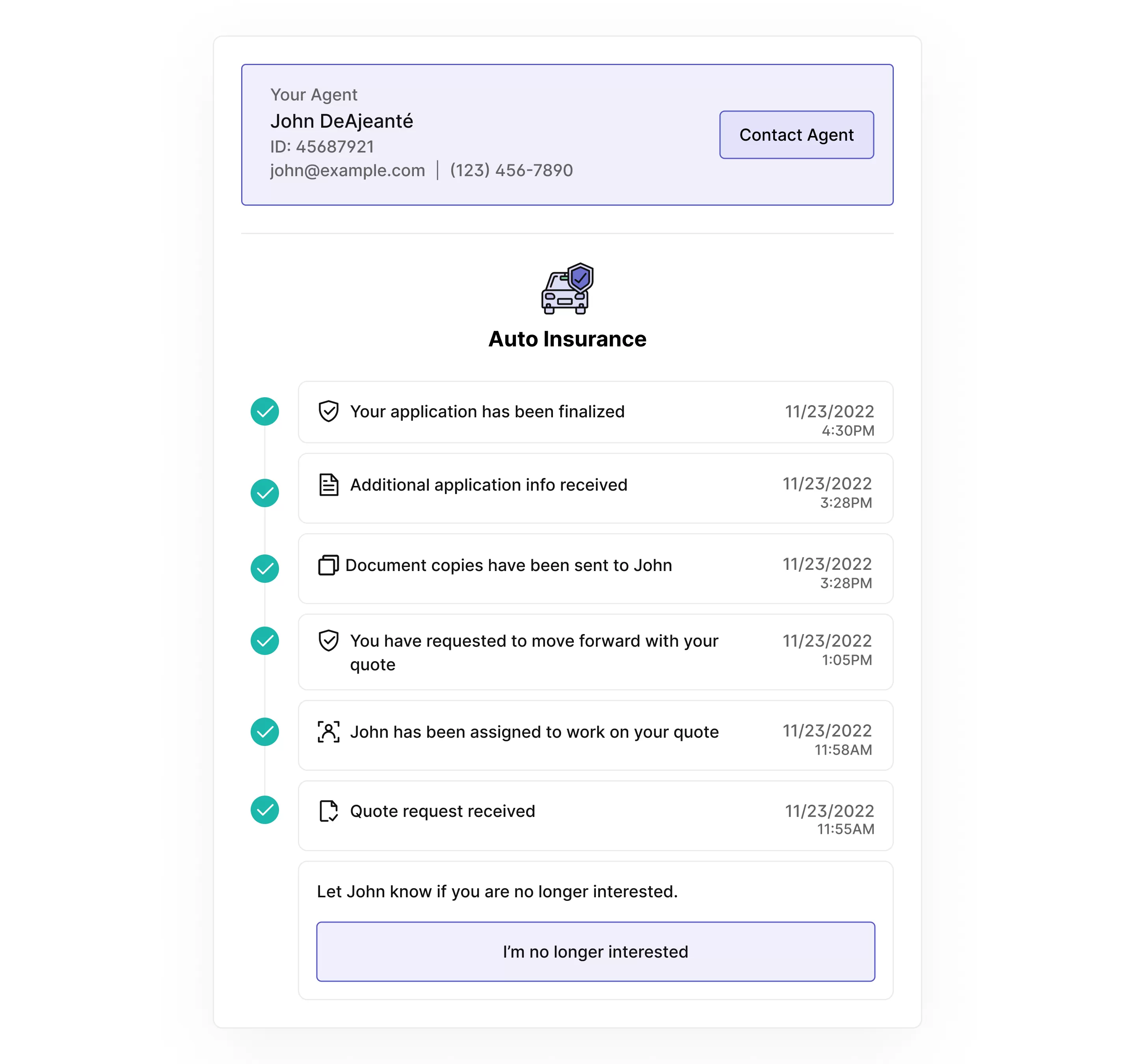Viewport: 1135px width, 1064px height.
Task: Click agent phone number (123) 456-7890
Action: [x=511, y=170]
